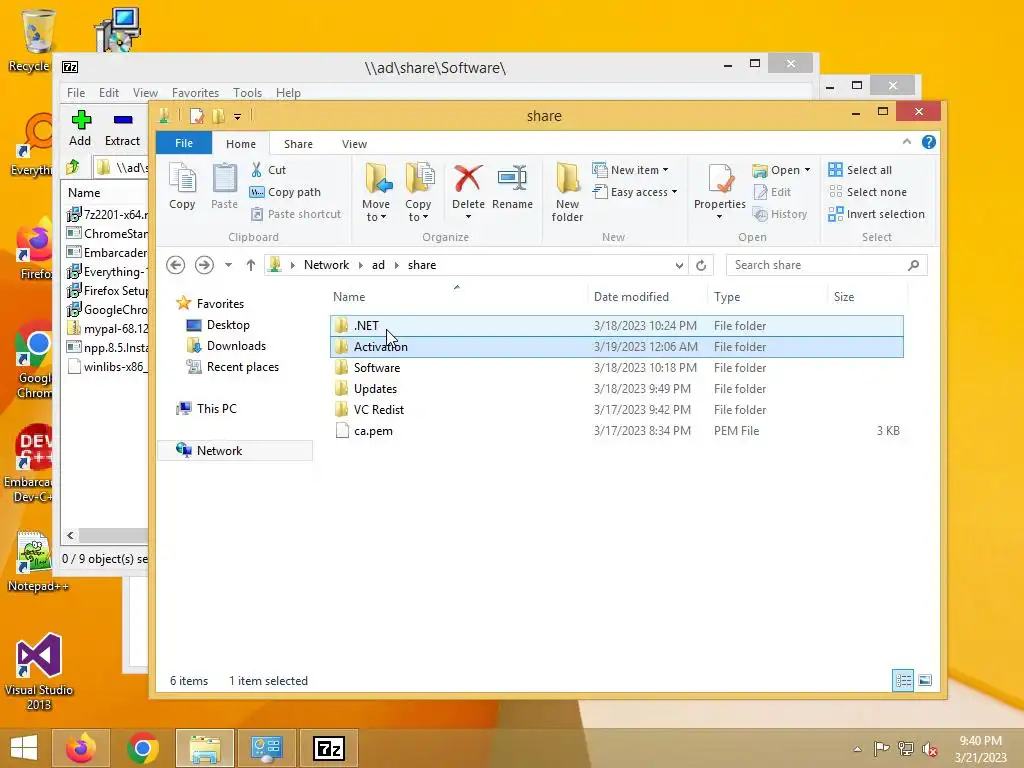Open the Help menu in 7-Zip

tap(288, 93)
